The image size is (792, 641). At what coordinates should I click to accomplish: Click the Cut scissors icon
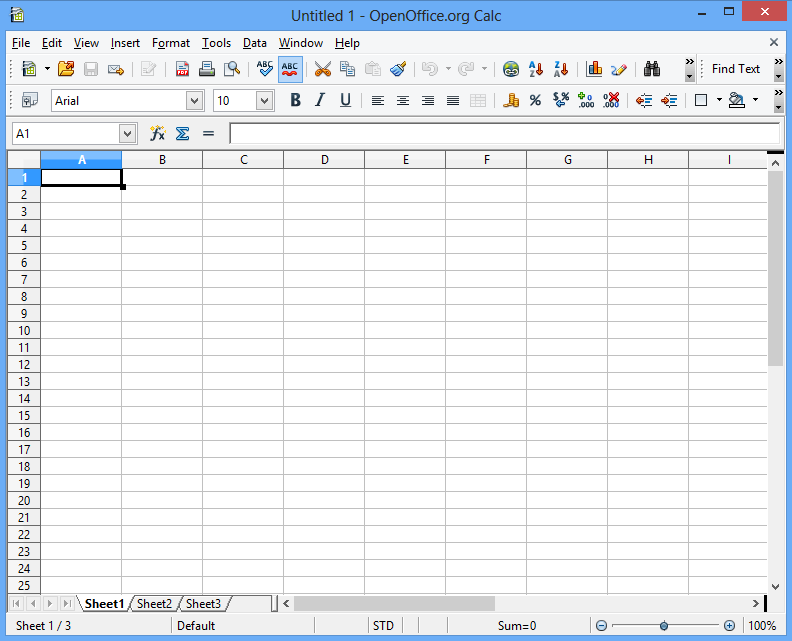[322, 69]
